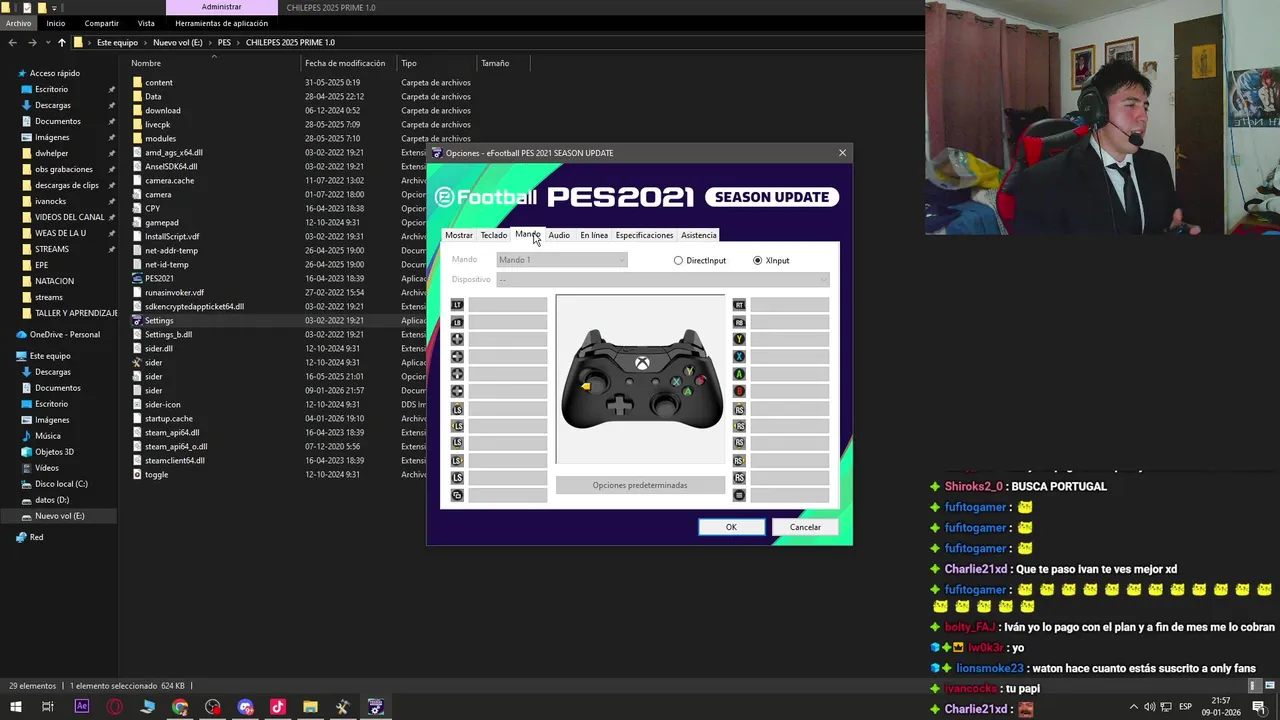Screen dimensions: 1280x720
Task: Open the Mando 1 dropdown
Action: coord(562,260)
